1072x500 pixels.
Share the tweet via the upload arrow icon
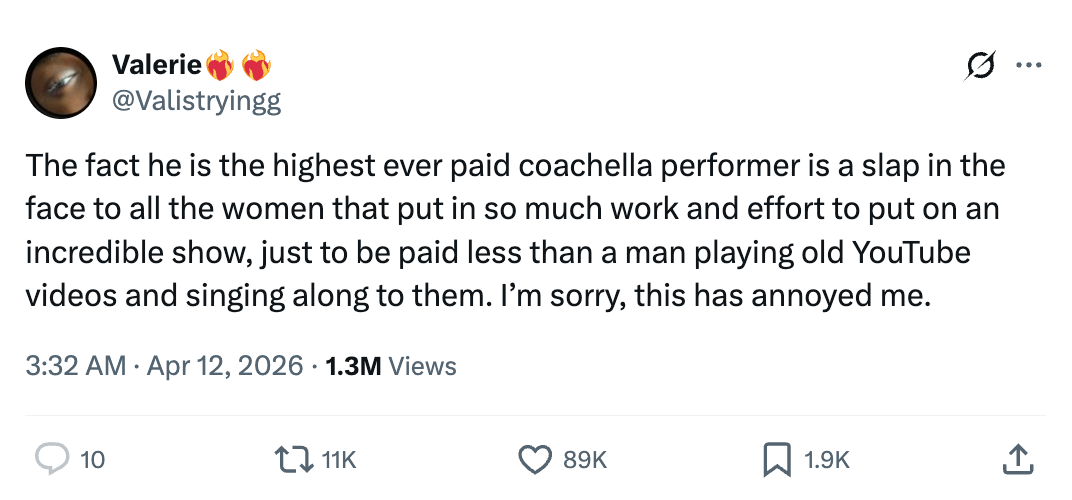[1016, 459]
